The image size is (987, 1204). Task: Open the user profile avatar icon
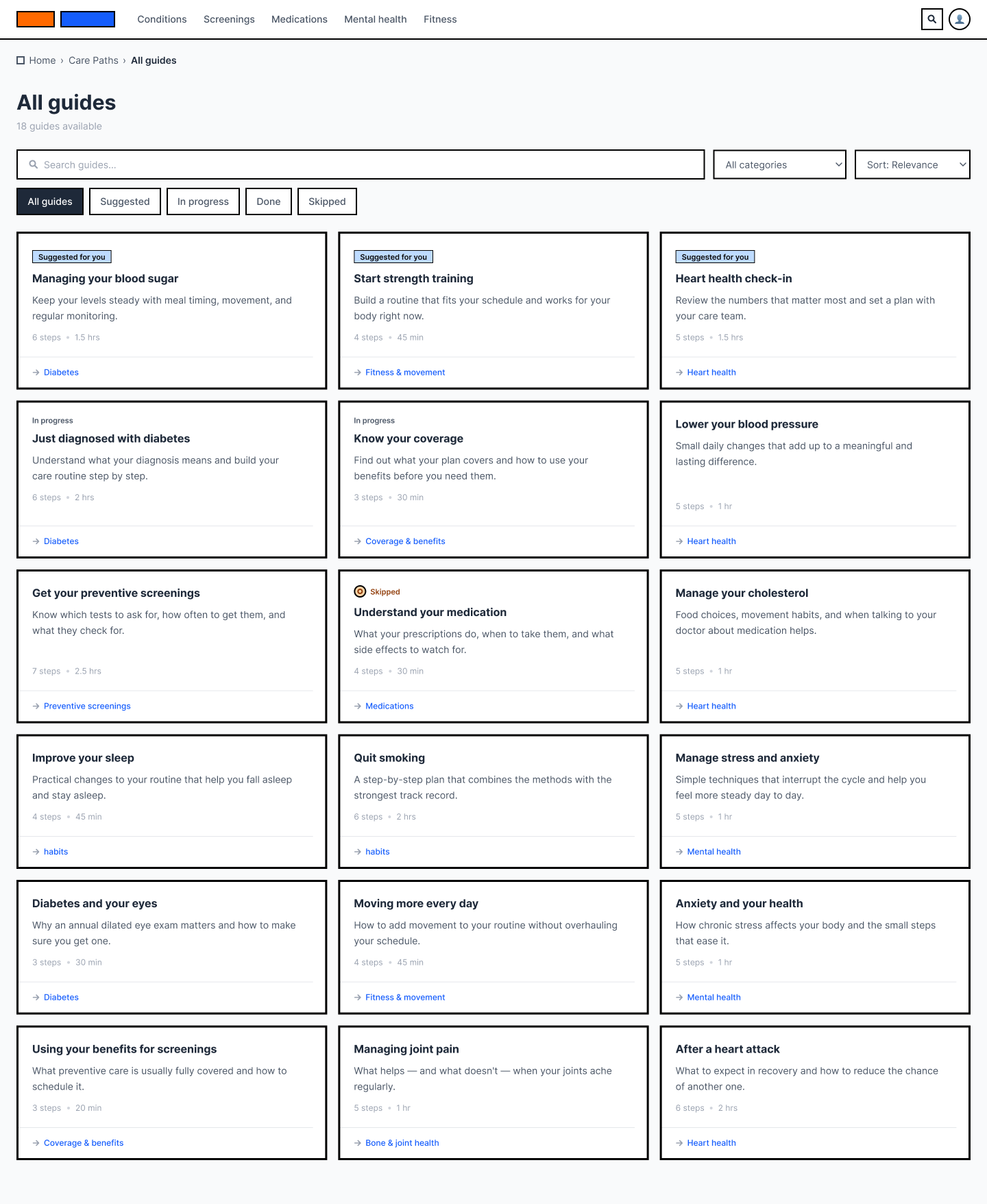tap(960, 19)
